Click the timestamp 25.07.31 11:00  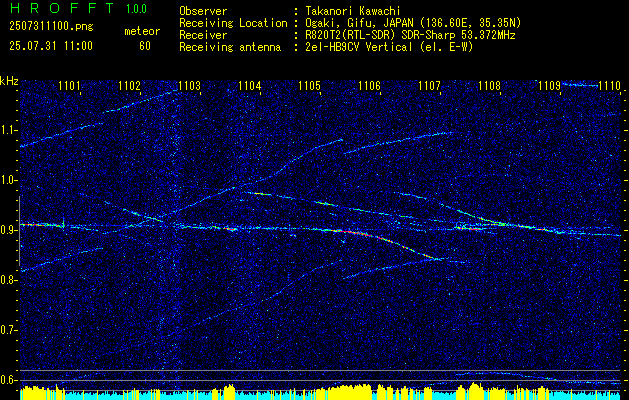51,46
